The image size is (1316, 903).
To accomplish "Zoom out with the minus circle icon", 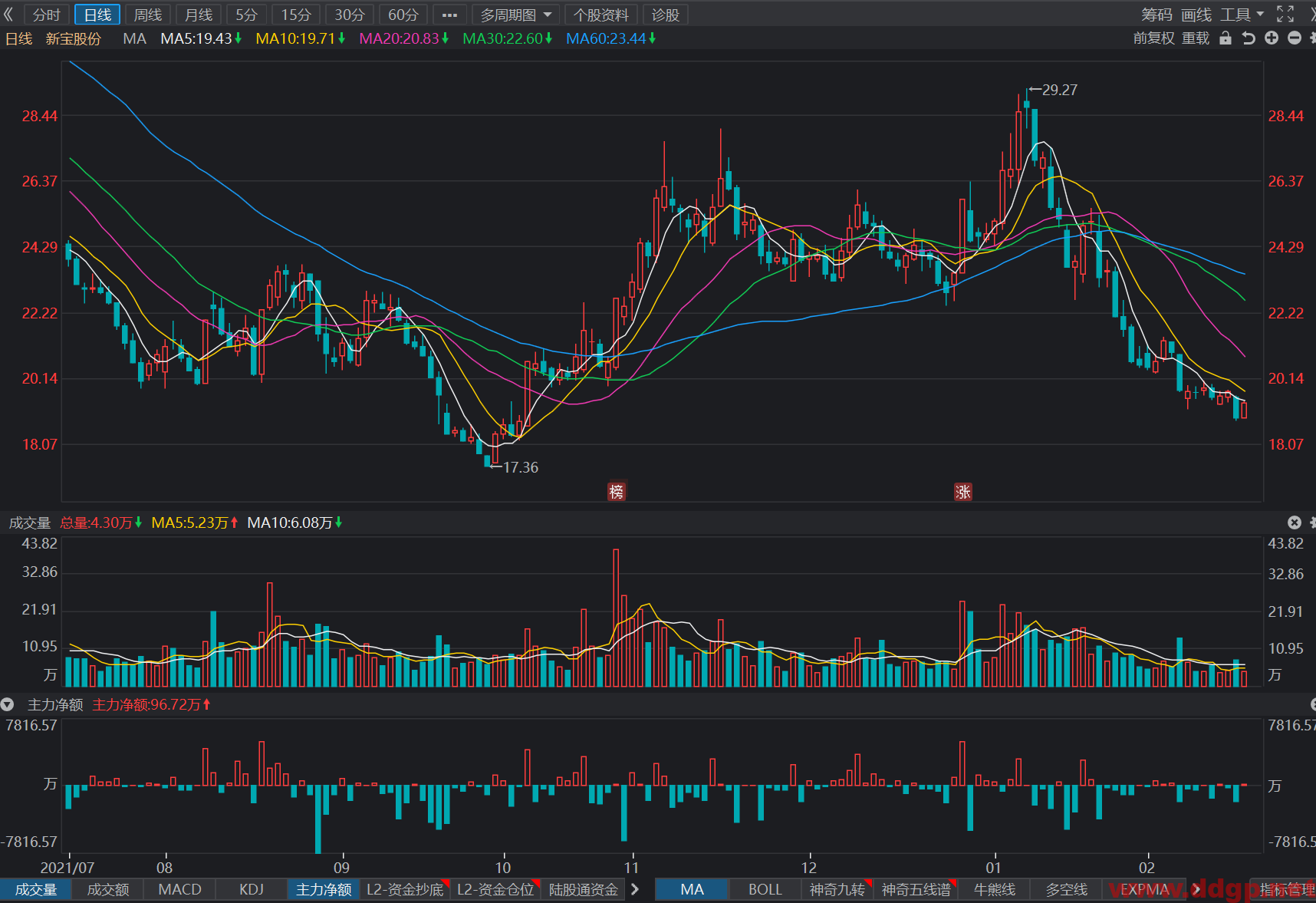I will (1295, 38).
